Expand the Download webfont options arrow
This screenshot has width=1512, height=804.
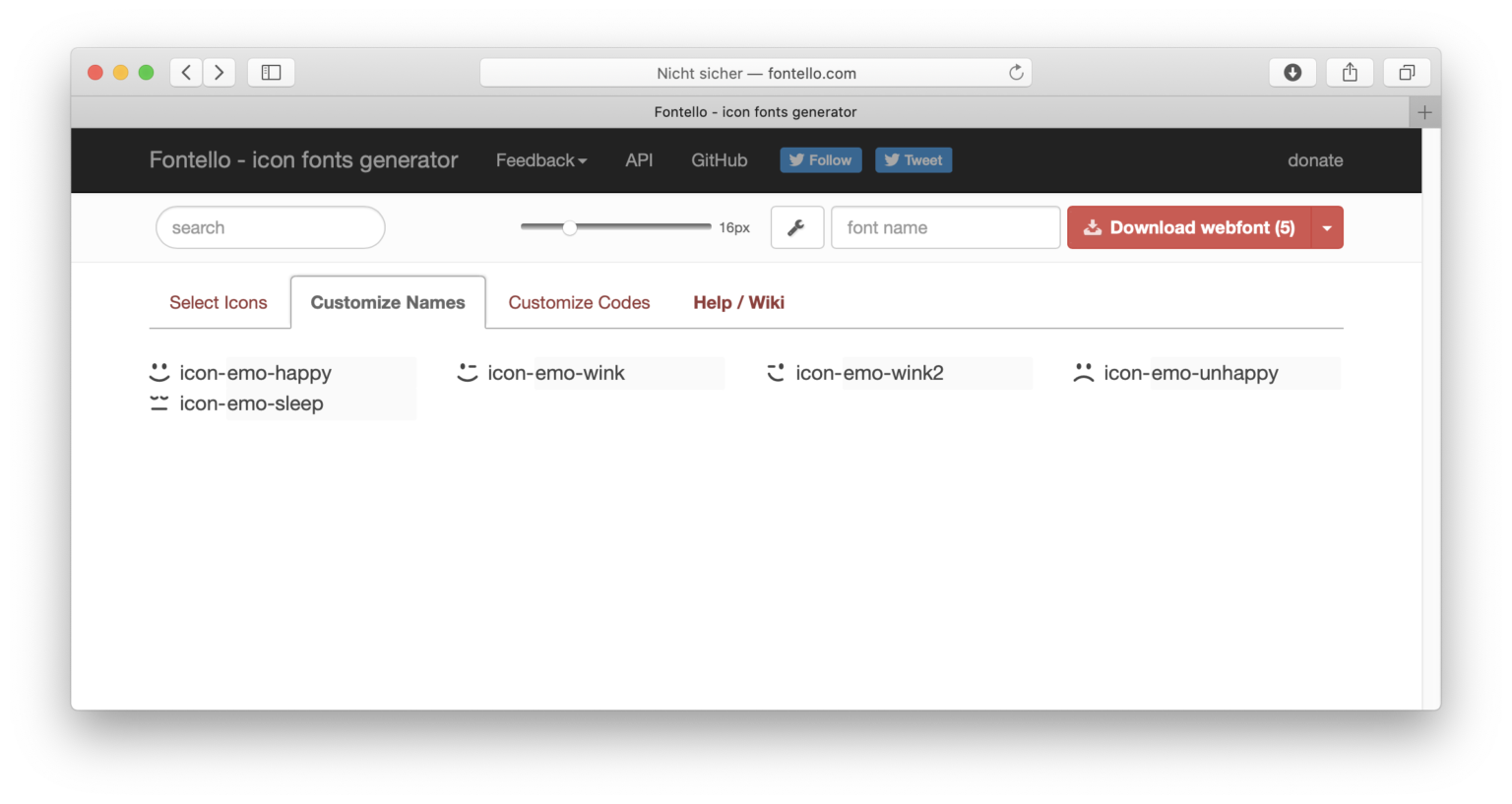coord(1326,227)
